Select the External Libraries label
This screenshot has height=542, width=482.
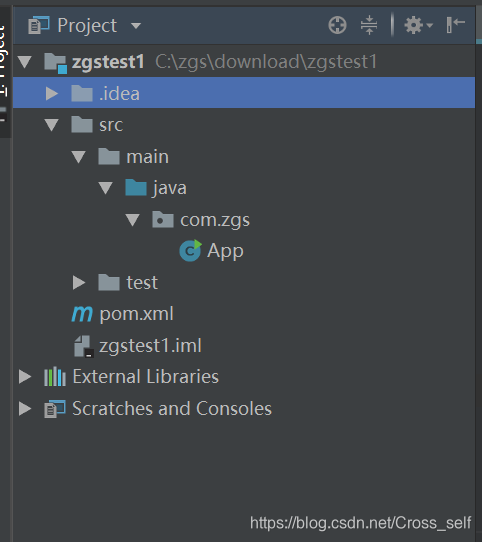coord(146,376)
